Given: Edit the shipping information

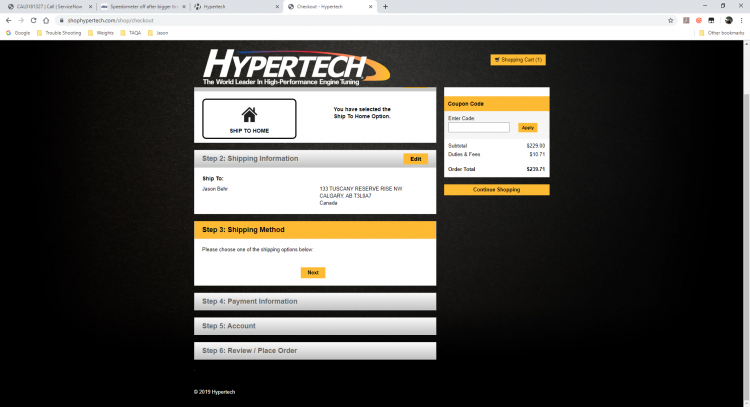Looking at the screenshot, I should click(x=416, y=159).
